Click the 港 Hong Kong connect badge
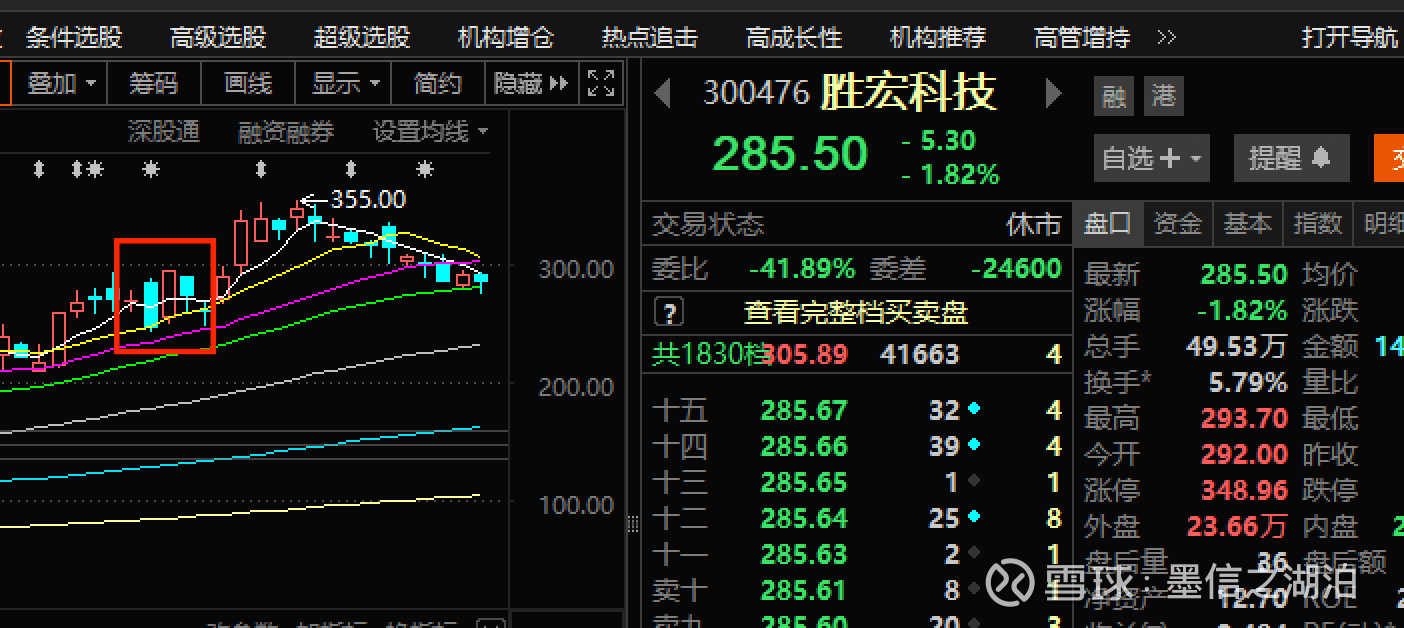 coord(1164,97)
